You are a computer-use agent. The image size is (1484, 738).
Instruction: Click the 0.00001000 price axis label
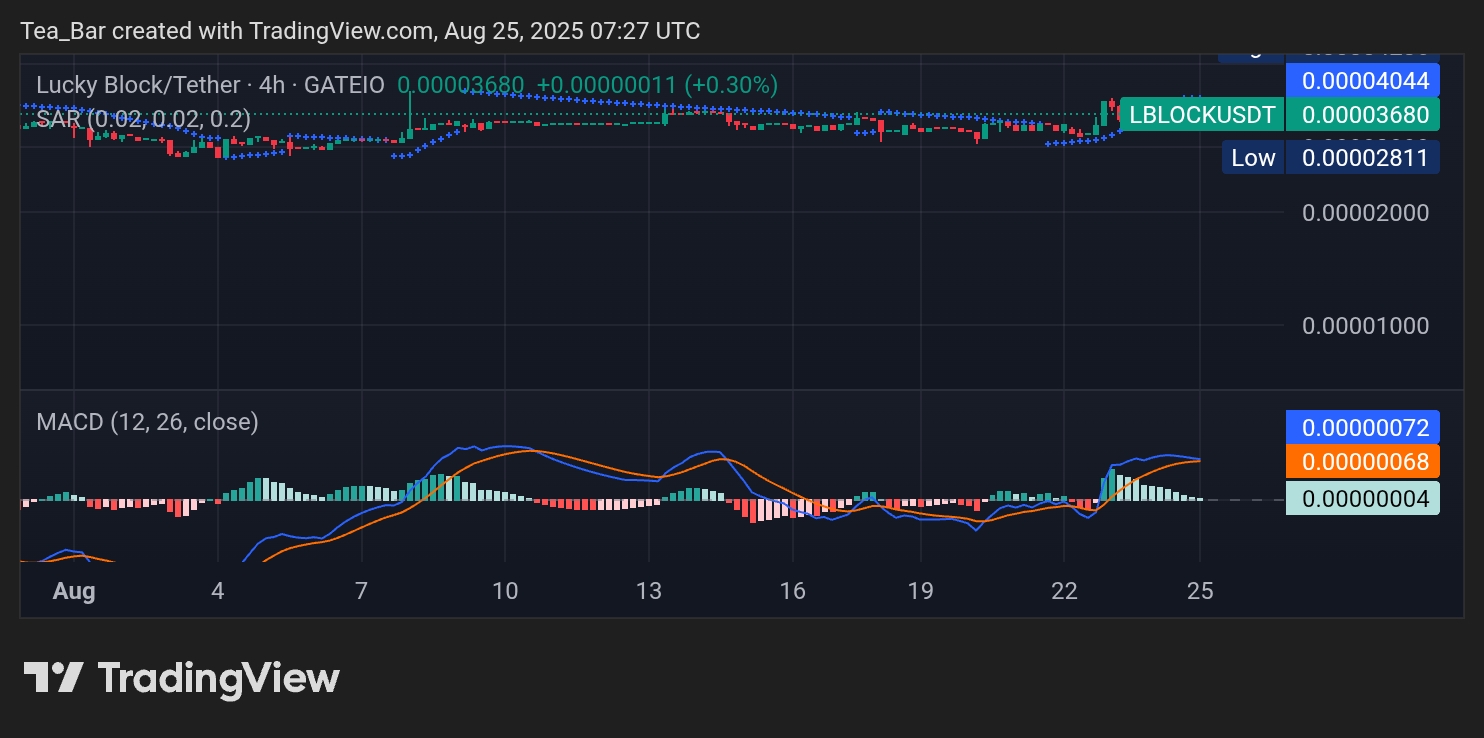click(x=1365, y=325)
